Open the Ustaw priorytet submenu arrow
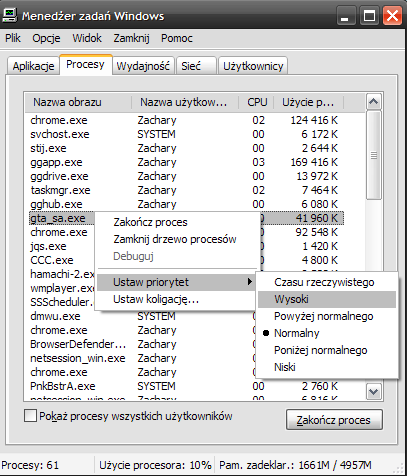 click(x=249, y=282)
